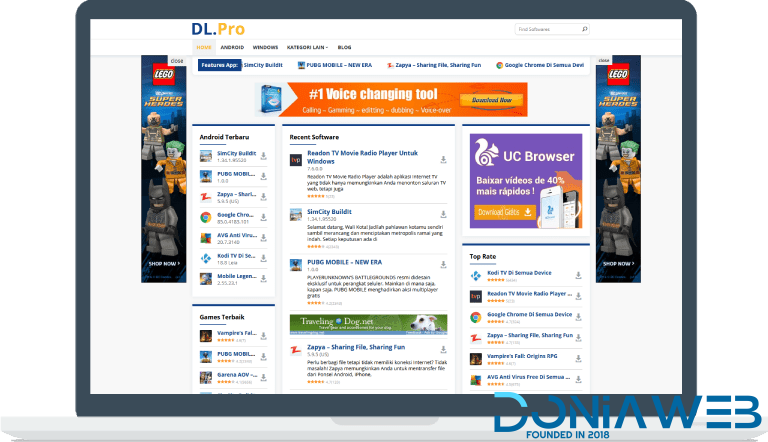The height and width of the screenshot is (442, 768).
Task: Expand the KATEGORI LAIN dropdown menu
Action: (307, 48)
